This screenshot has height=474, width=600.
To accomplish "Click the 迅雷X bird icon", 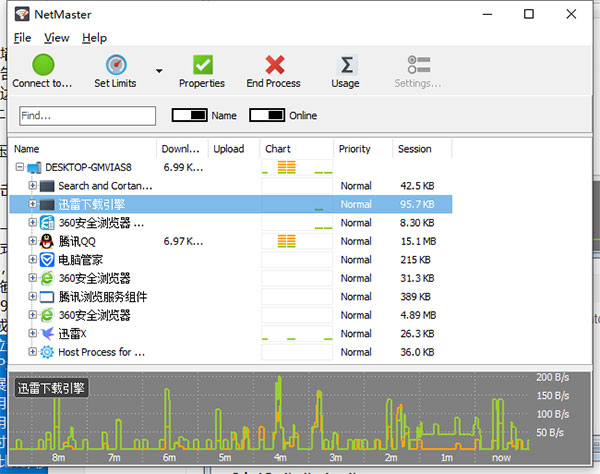I will [47, 334].
